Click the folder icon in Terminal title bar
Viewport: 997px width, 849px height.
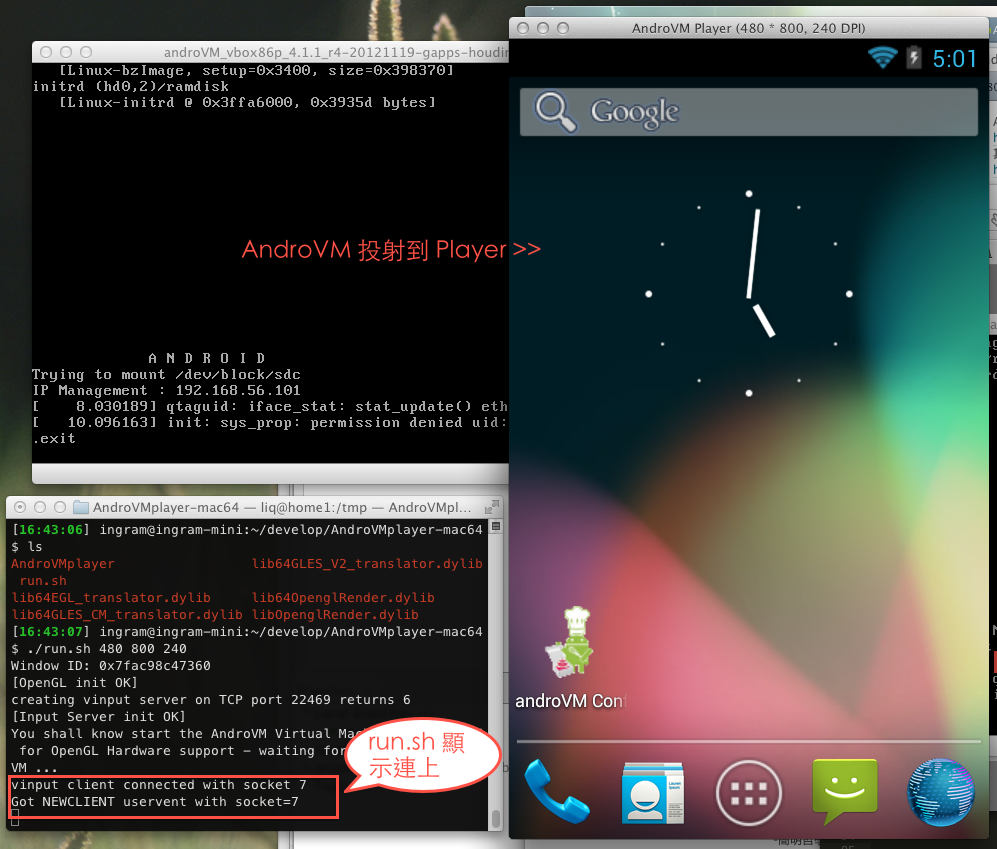[x=81, y=507]
